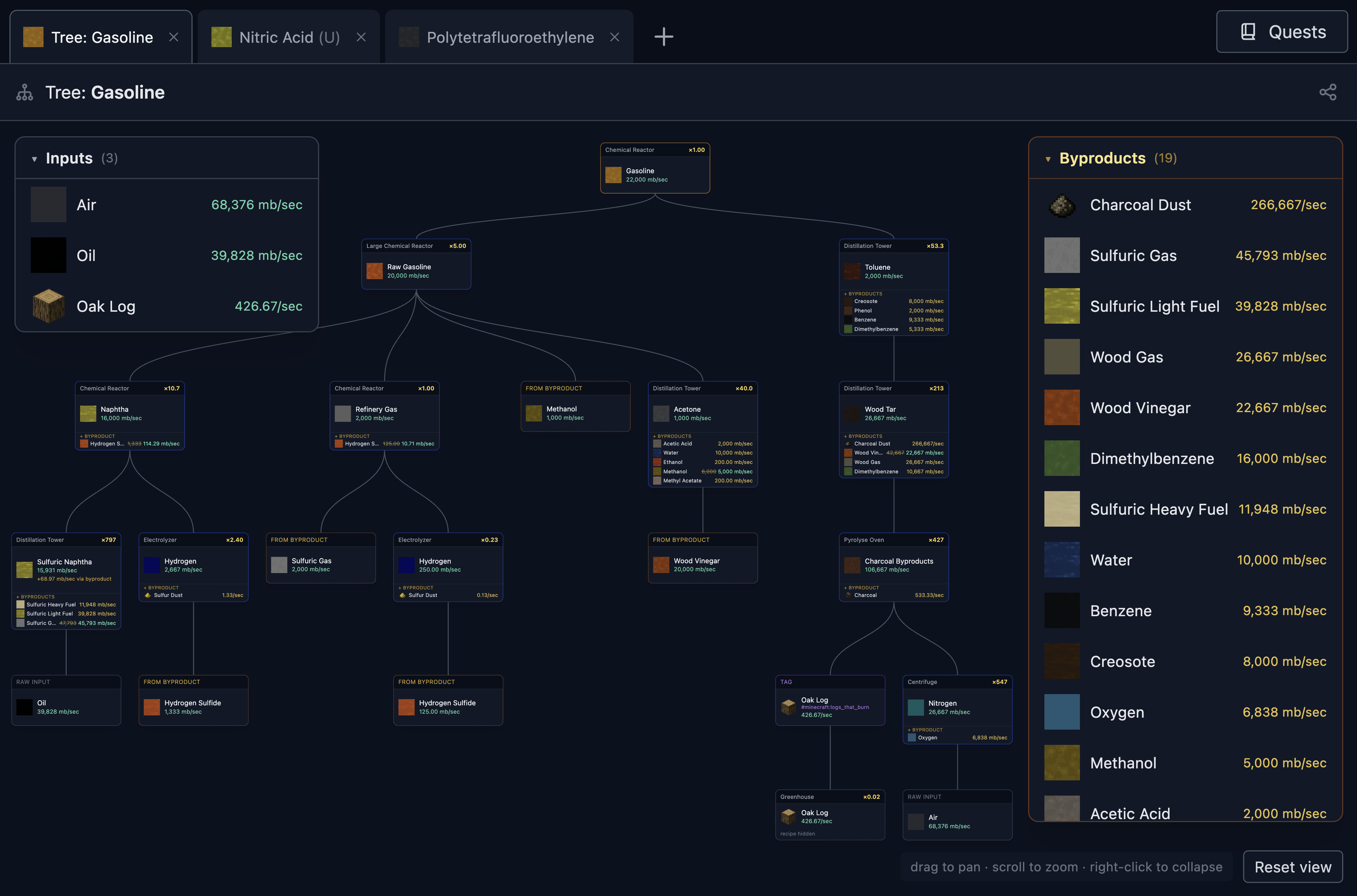Click the Creosote icon in Byproducts
1357x896 pixels.
1062,661
